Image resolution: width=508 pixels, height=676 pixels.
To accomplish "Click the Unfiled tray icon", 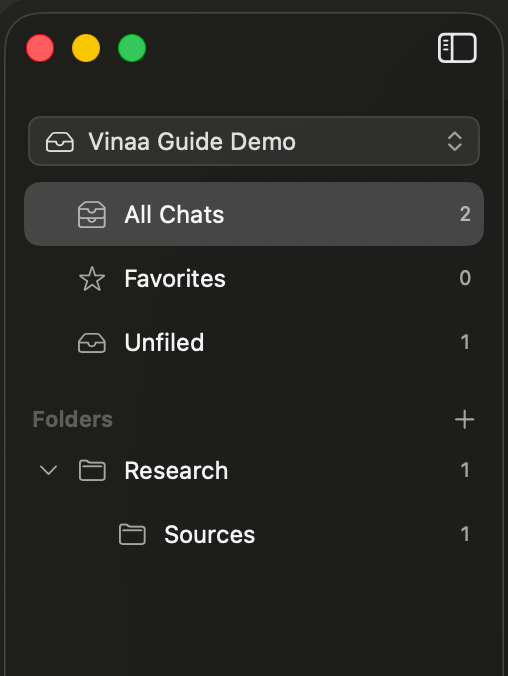I will tap(92, 343).
